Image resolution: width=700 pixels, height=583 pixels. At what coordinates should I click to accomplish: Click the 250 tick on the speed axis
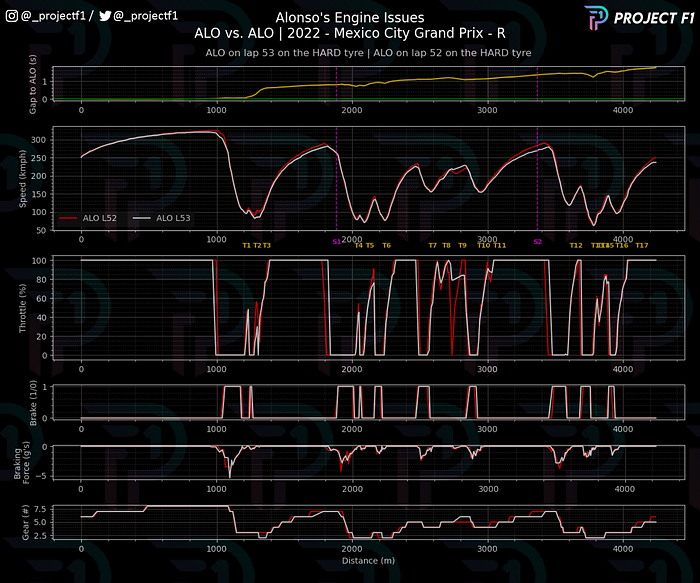point(38,158)
